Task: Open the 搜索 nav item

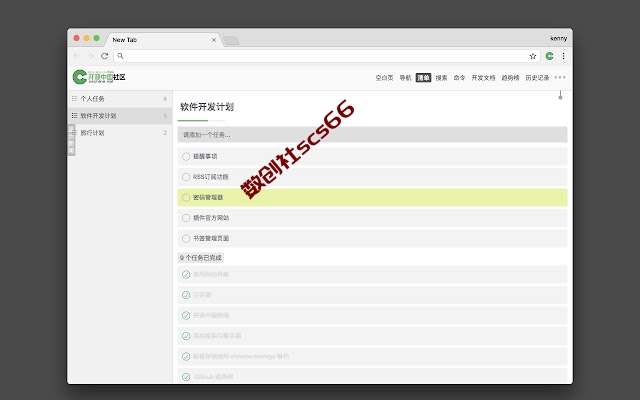Action: [441, 78]
